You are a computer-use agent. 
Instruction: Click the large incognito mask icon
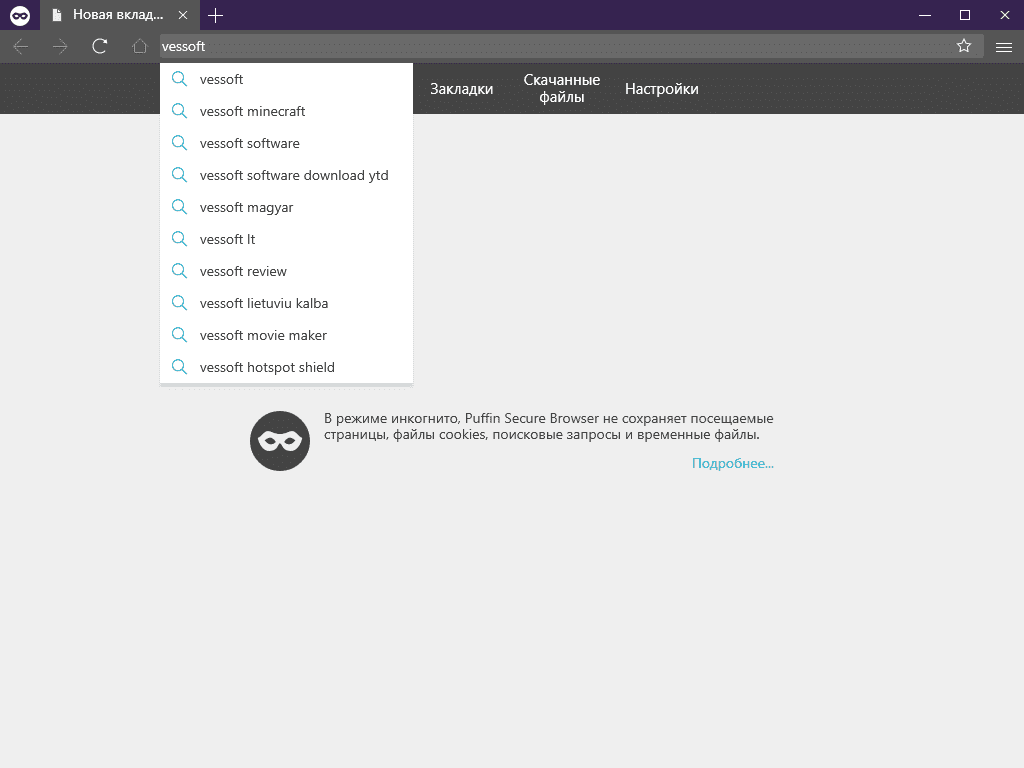280,441
